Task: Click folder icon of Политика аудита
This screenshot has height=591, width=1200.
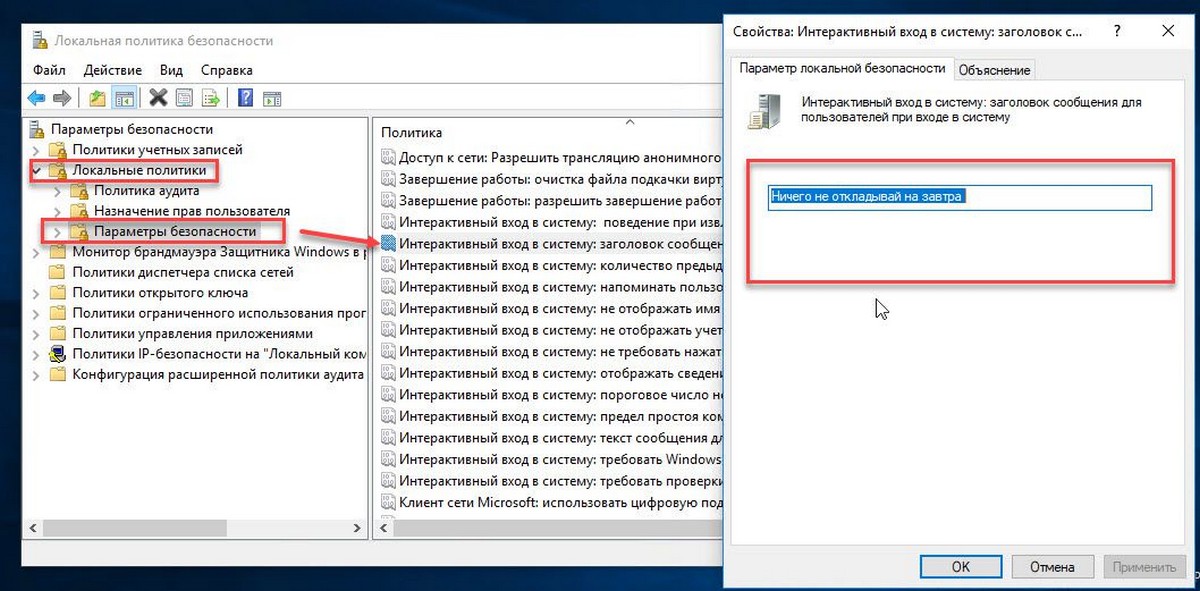Action: (x=78, y=190)
